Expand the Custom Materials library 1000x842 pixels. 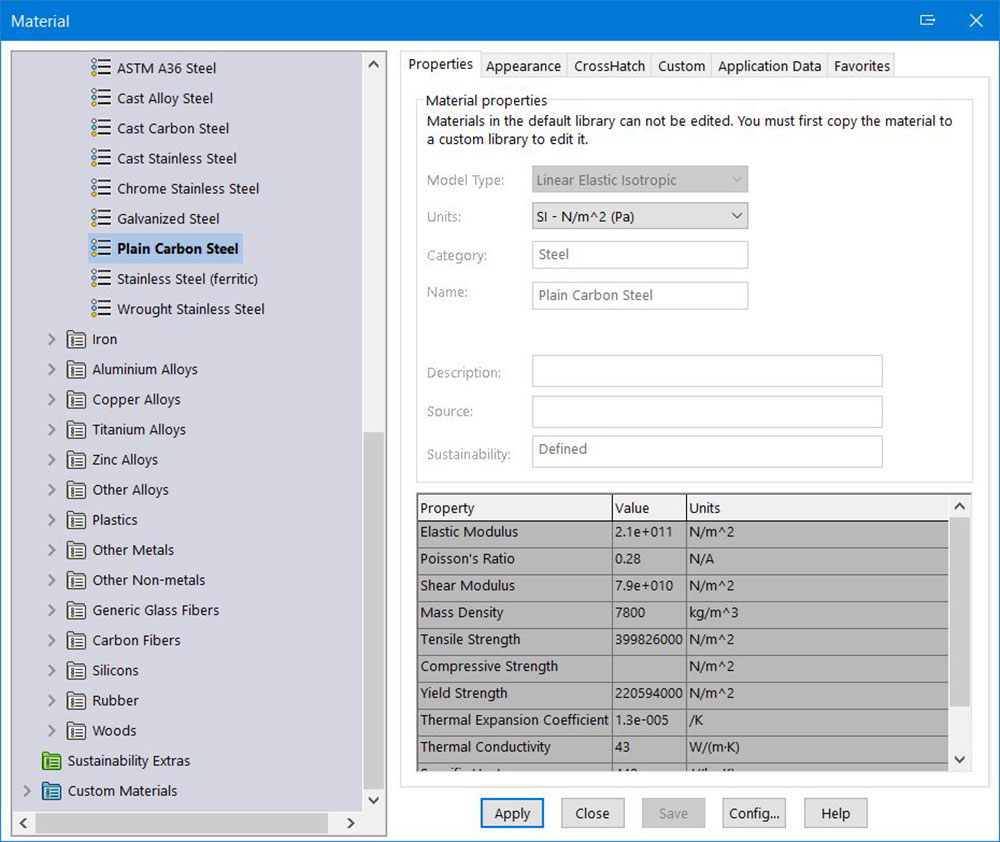click(x=27, y=791)
